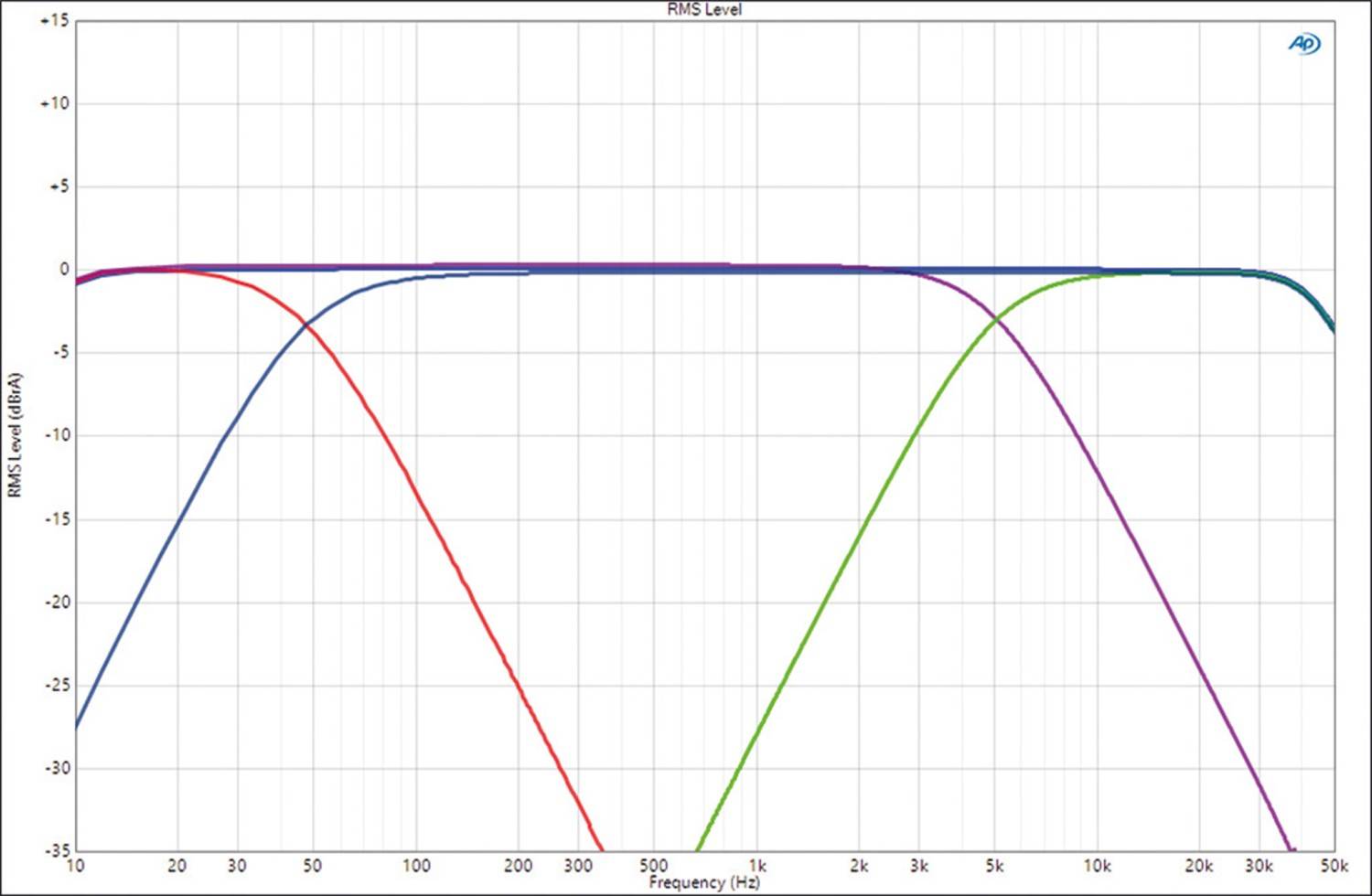The image size is (1372, 896).
Task: Click the "10" Hz label on frequency axis
Action: click(x=76, y=865)
